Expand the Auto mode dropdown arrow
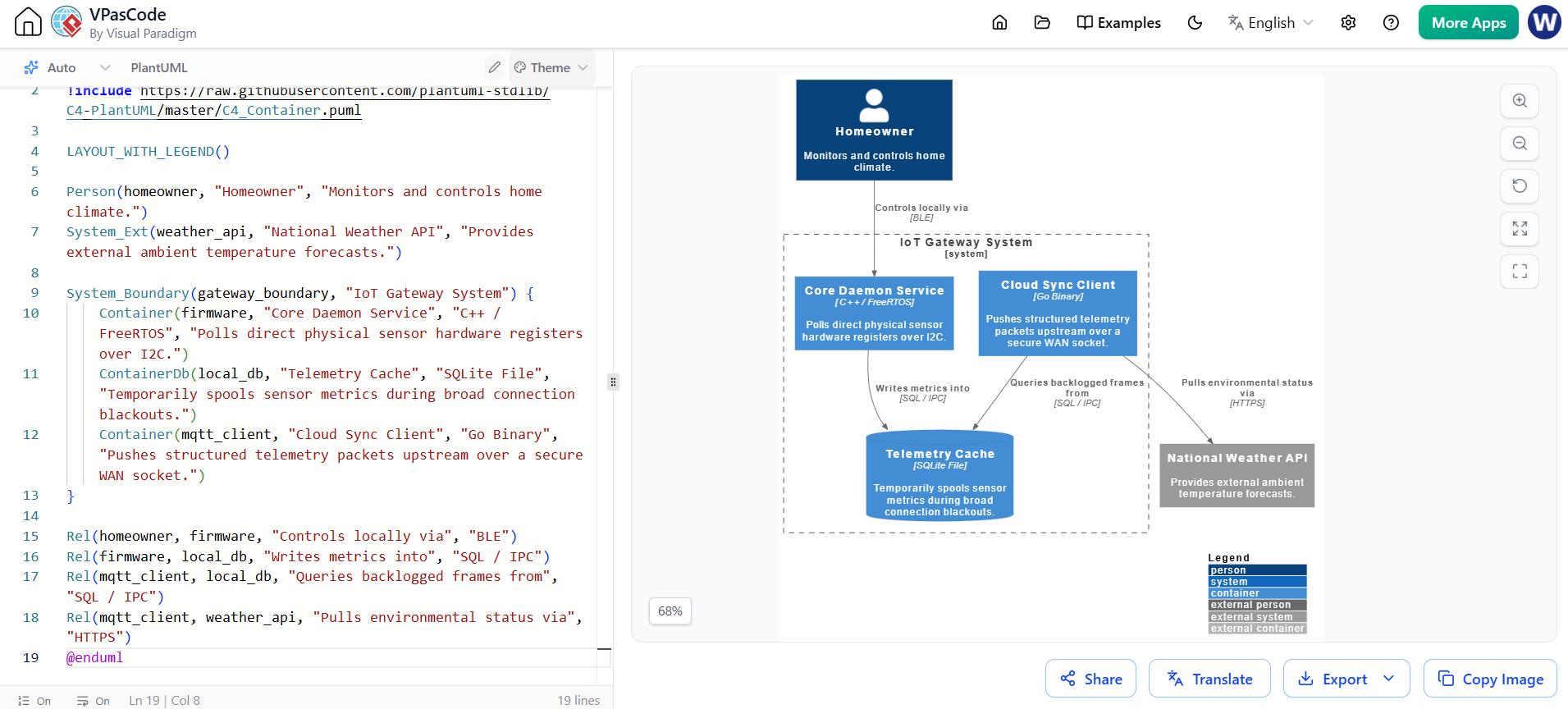The width and height of the screenshot is (1568, 709). (x=105, y=67)
